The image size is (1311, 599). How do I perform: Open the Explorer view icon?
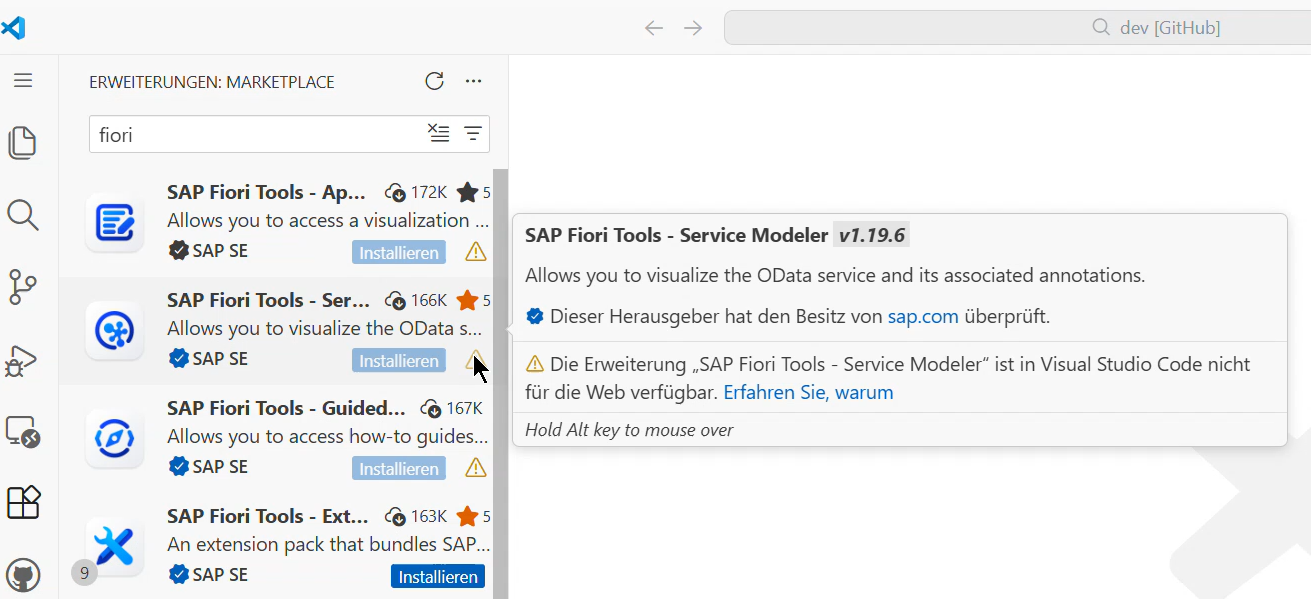click(24, 143)
